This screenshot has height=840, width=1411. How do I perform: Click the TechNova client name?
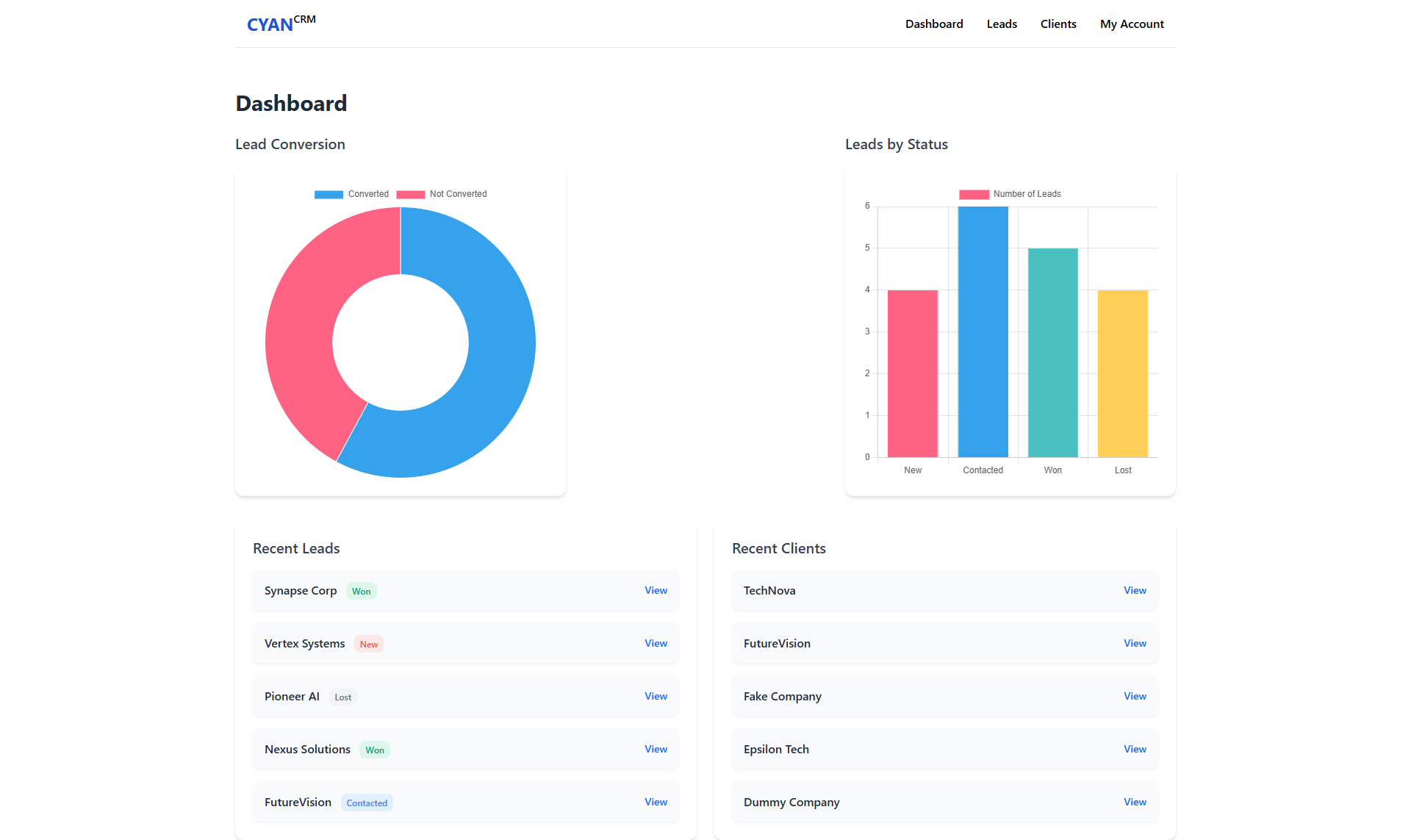pyautogui.click(x=769, y=591)
